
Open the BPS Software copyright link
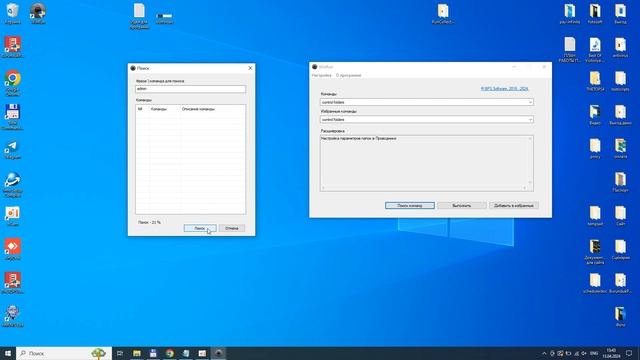pos(504,89)
